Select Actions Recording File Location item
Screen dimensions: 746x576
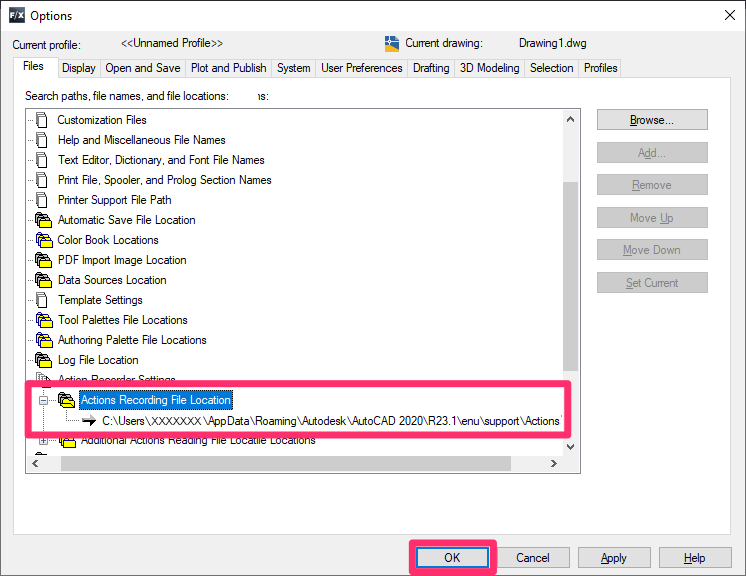tap(156, 400)
